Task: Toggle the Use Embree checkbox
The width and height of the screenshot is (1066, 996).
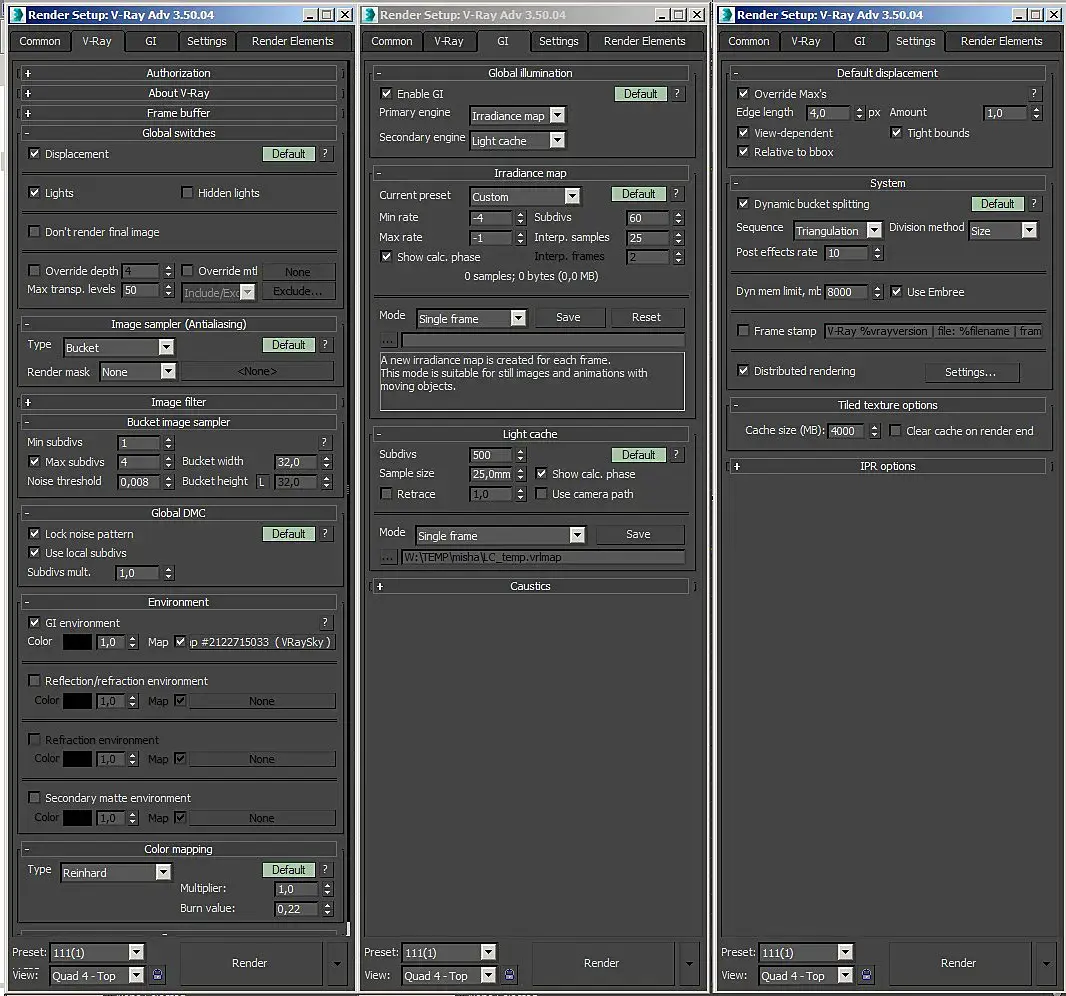Action: (x=896, y=292)
